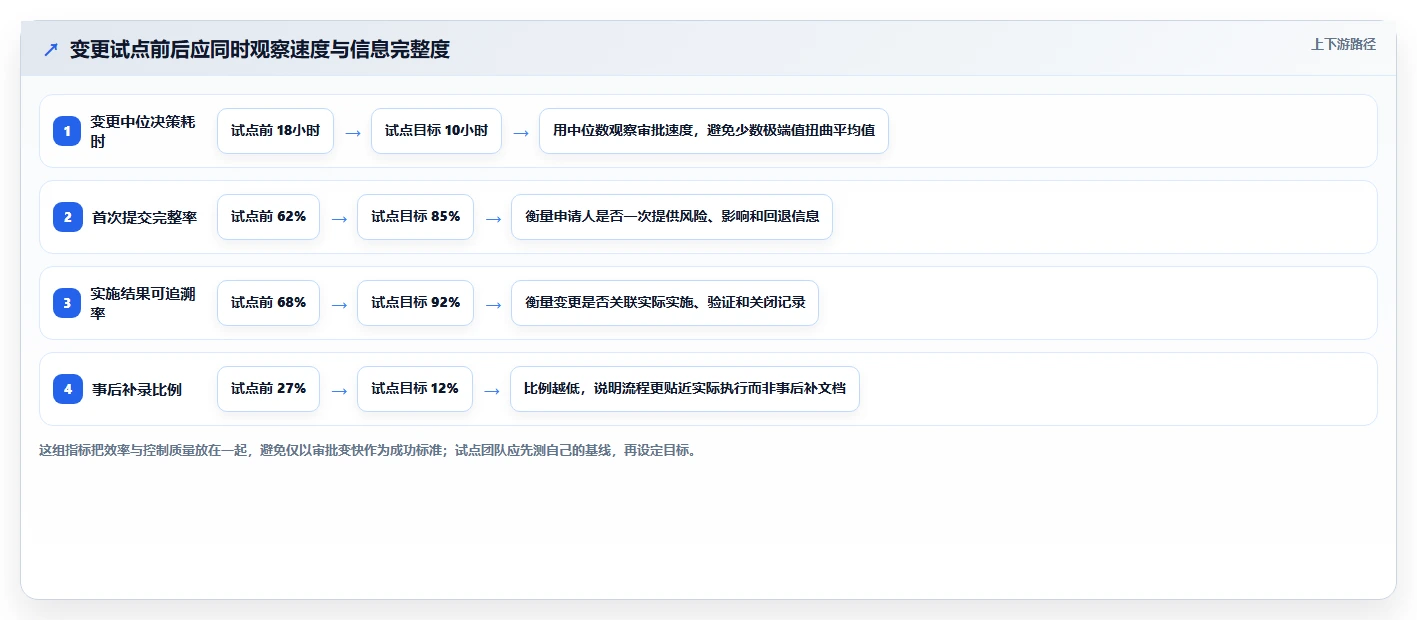Click the 比例越低 description box
Screen dimensions: 1417x620
[685, 389]
